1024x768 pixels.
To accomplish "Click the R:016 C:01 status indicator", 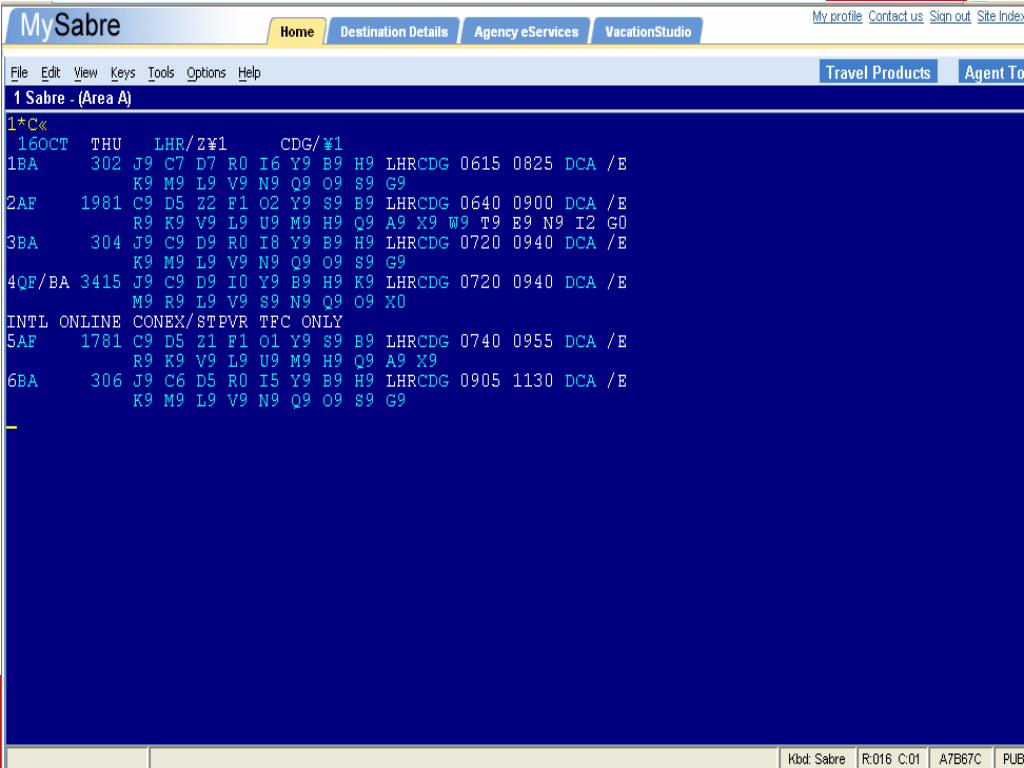I will click(x=890, y=759).
